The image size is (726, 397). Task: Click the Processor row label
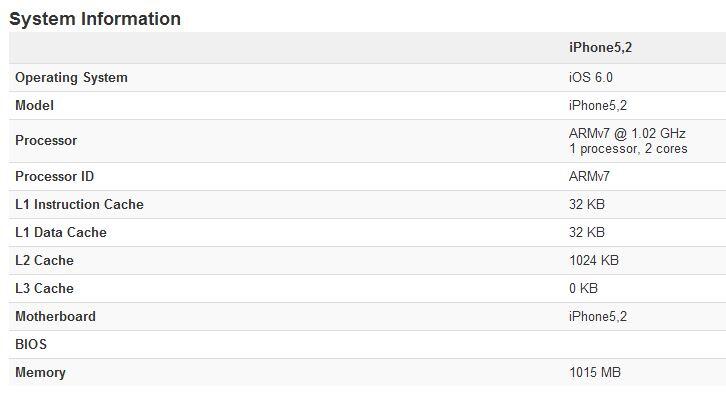pyautogui.click(x=46, y=141)
